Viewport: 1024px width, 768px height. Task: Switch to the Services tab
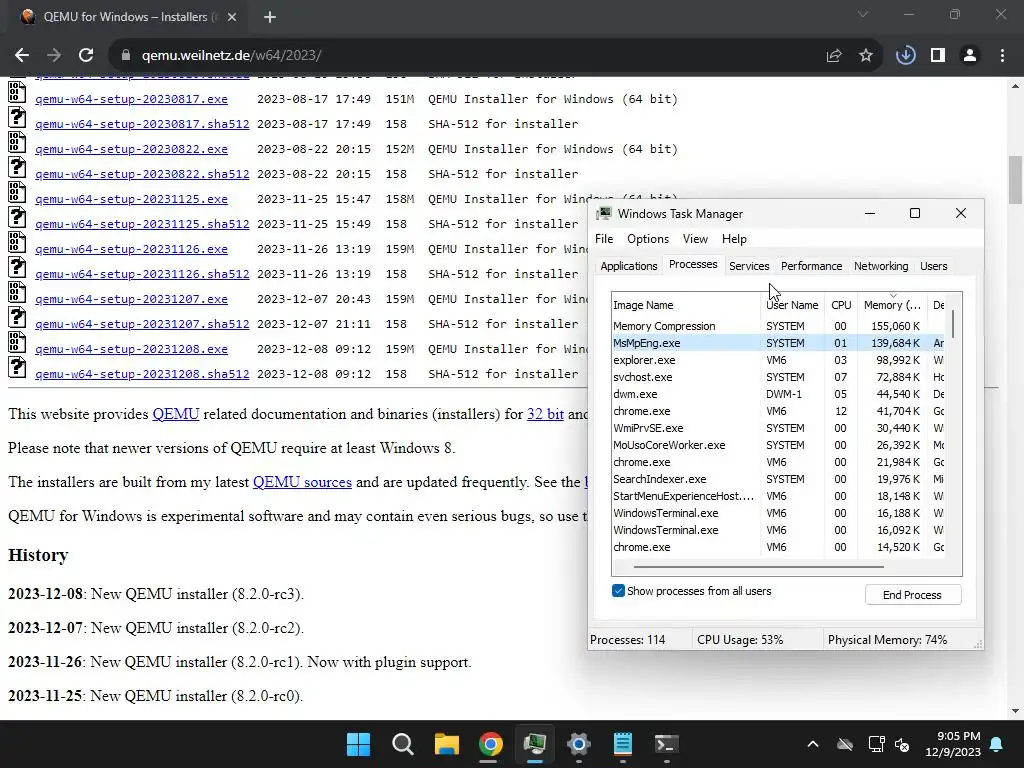click(749, 266)
